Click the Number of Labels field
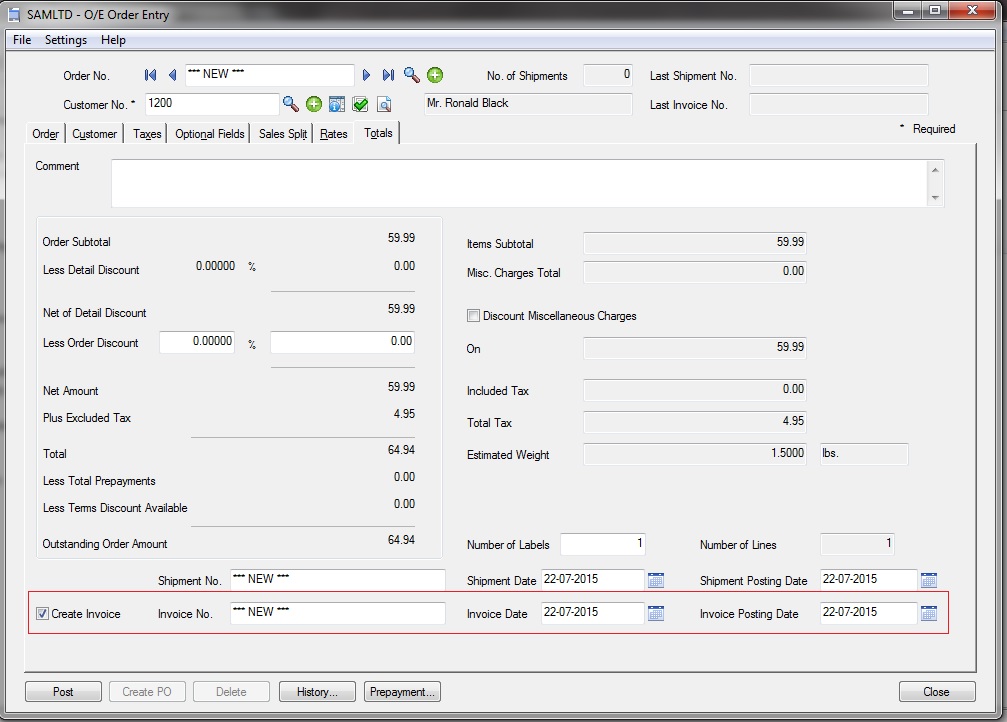 pos(602,544)
